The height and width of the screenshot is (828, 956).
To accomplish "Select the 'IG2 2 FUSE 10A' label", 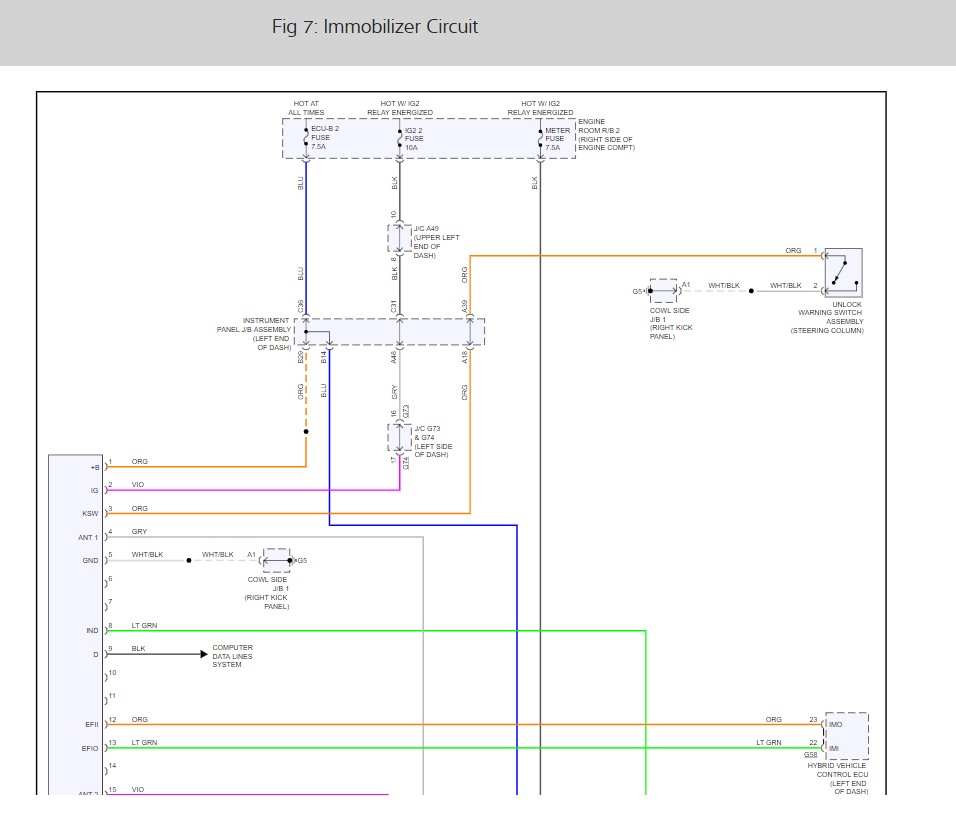I will tap(413, 139).
